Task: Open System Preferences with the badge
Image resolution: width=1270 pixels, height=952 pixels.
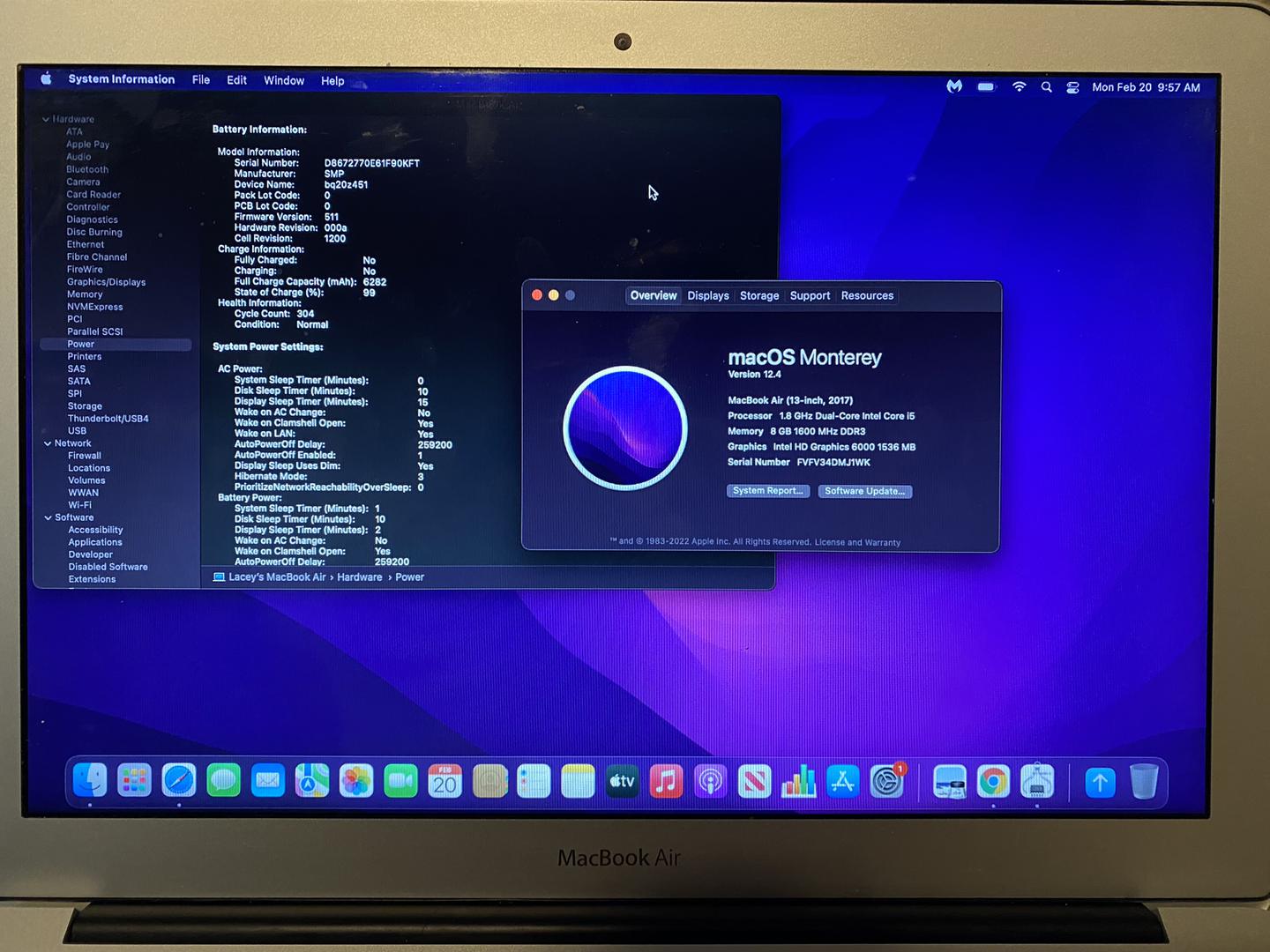Action: pos(887,781)
